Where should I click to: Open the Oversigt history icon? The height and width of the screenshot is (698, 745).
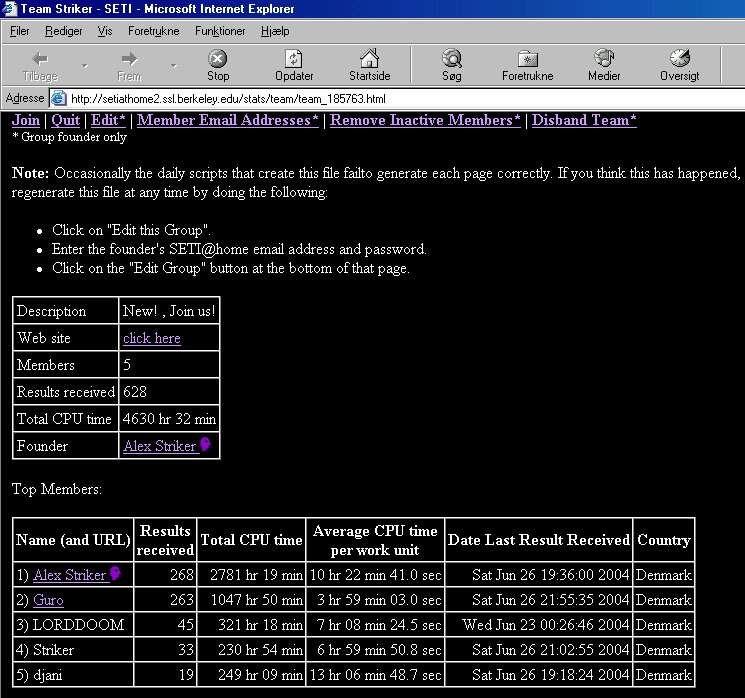coord(679,58)
